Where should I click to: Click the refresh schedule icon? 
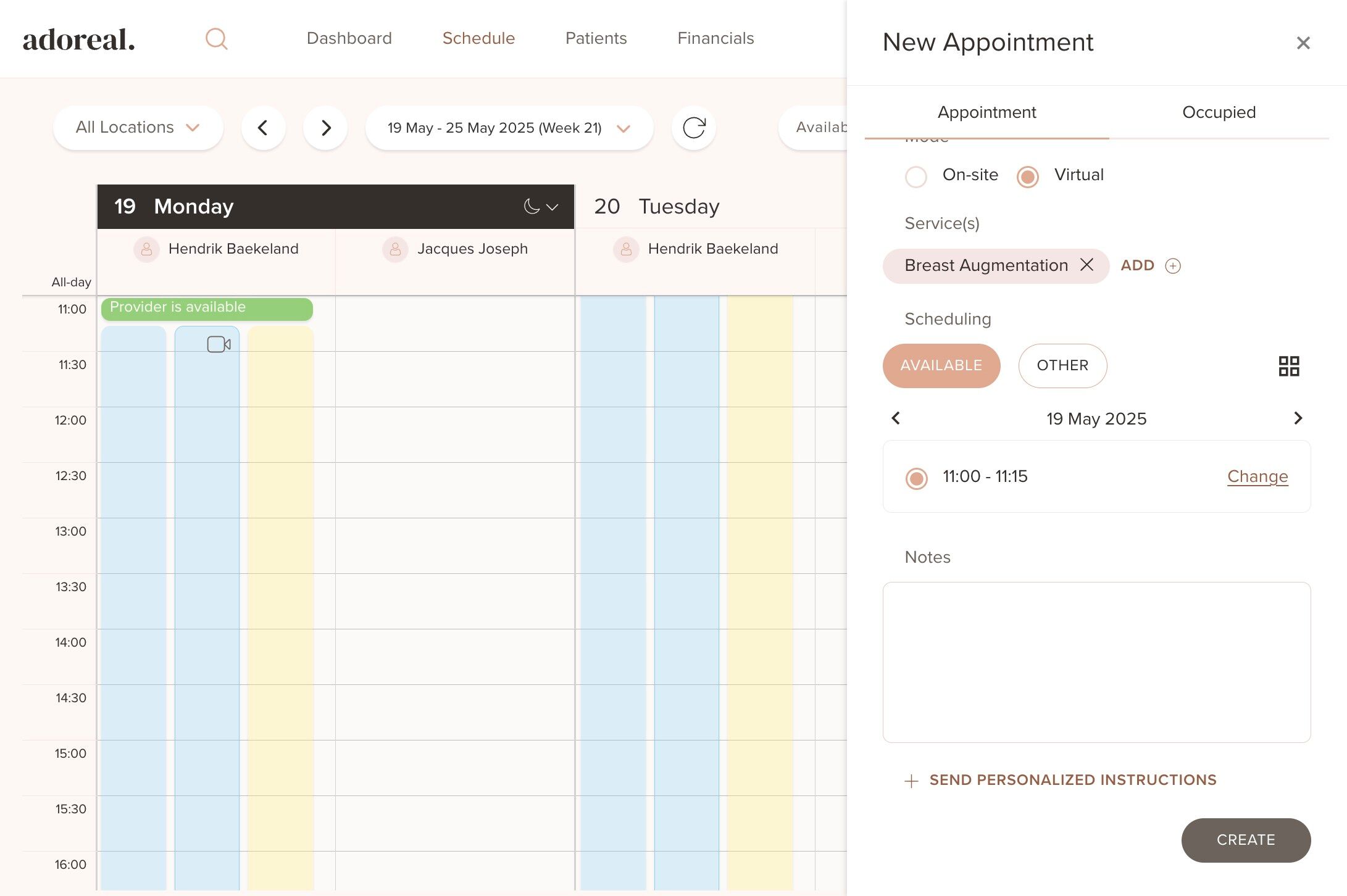pos(693,128)
